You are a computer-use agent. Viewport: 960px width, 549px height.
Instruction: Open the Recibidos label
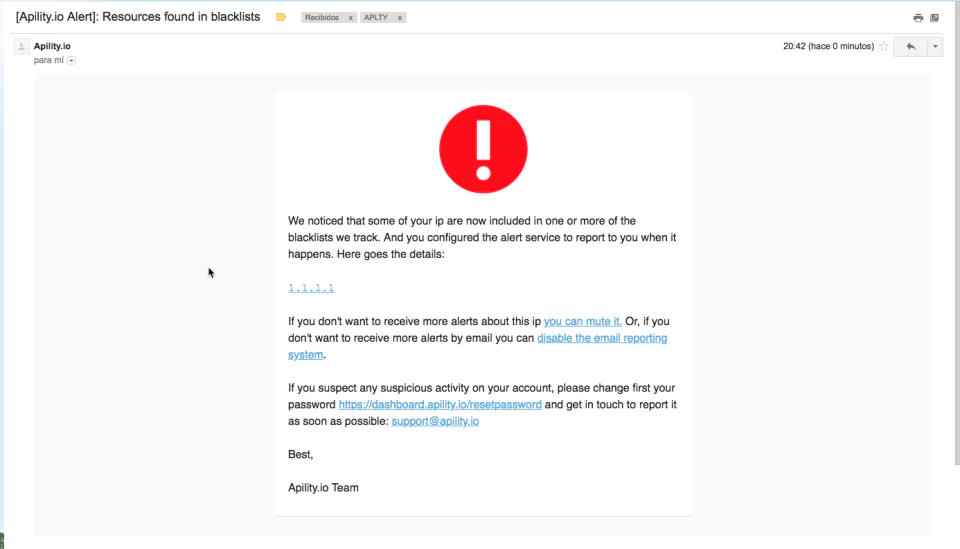[x=322, y=18]
